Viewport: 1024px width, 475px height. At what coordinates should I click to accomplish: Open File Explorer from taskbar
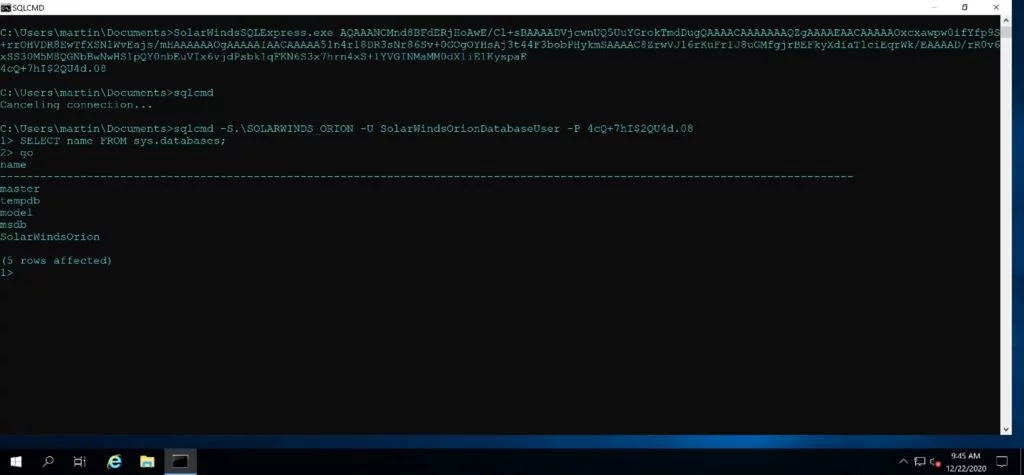147,461
